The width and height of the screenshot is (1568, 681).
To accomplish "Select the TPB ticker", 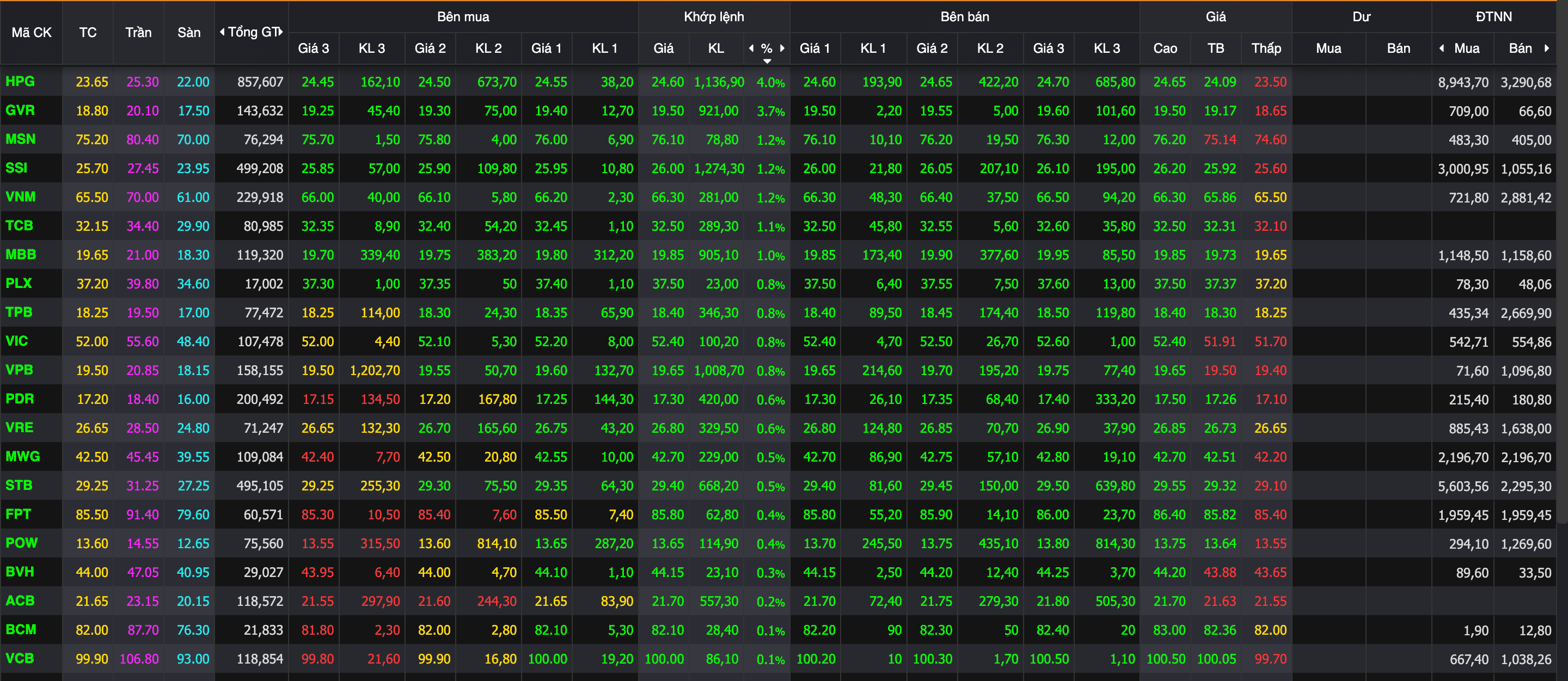I will click(19, 312).
